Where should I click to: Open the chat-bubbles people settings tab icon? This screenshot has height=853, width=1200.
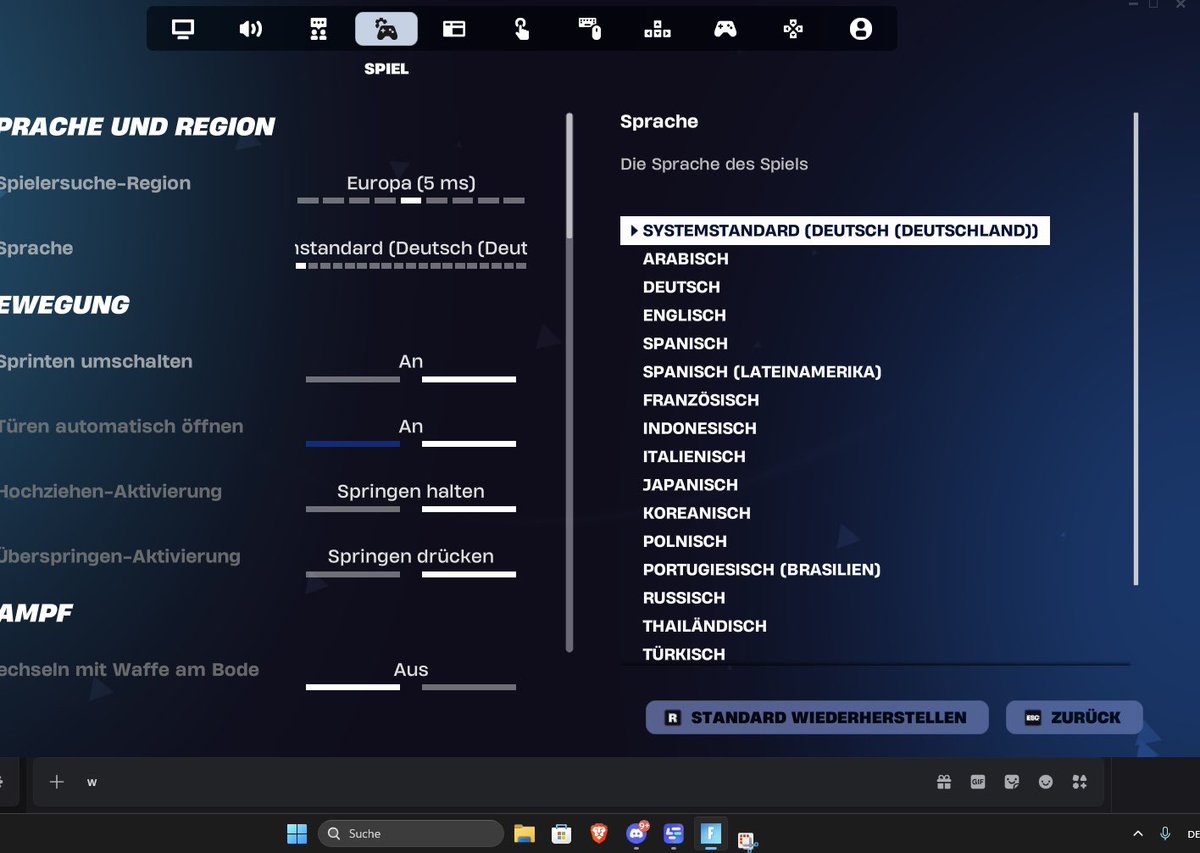tap(319, 29)
